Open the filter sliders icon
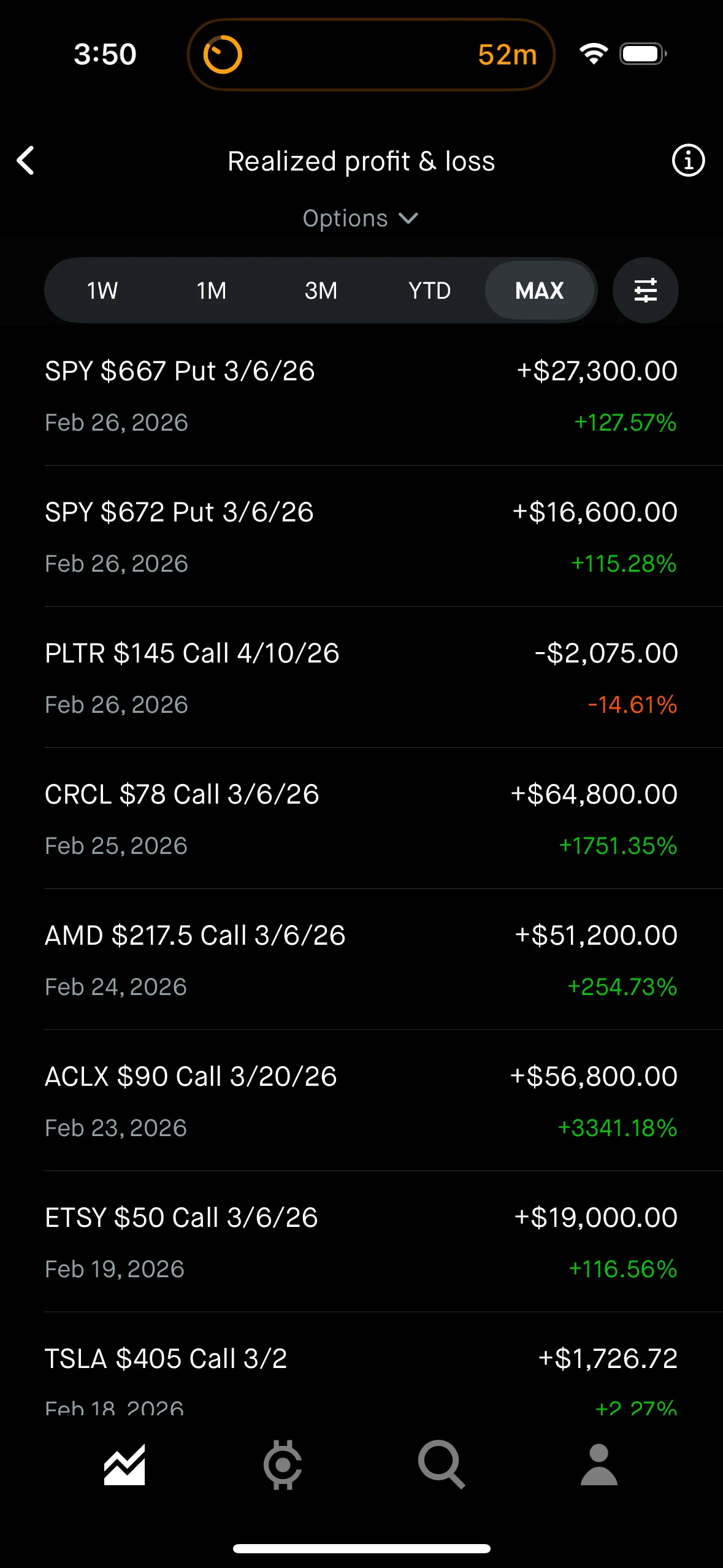 click(645, 290)
